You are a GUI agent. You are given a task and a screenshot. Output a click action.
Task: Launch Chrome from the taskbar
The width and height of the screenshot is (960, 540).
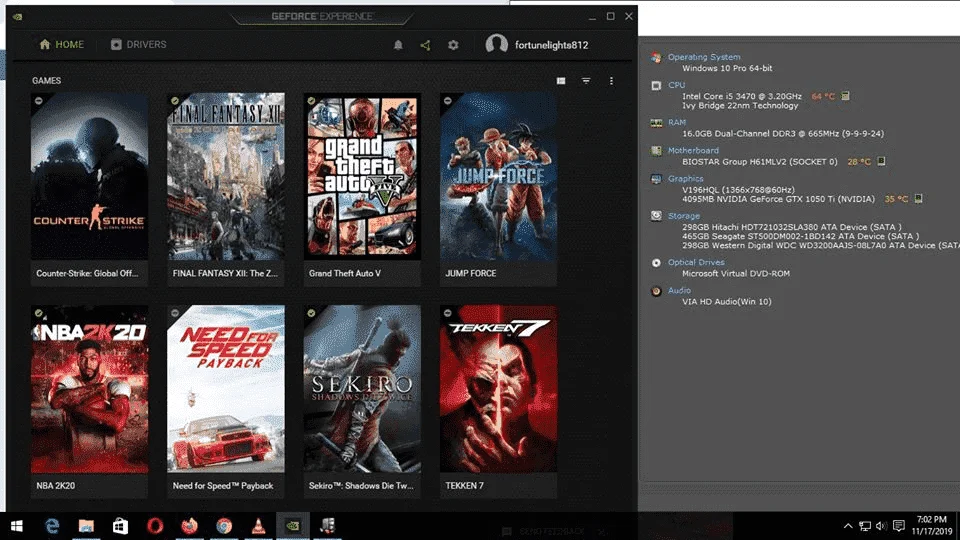[224, 526]
